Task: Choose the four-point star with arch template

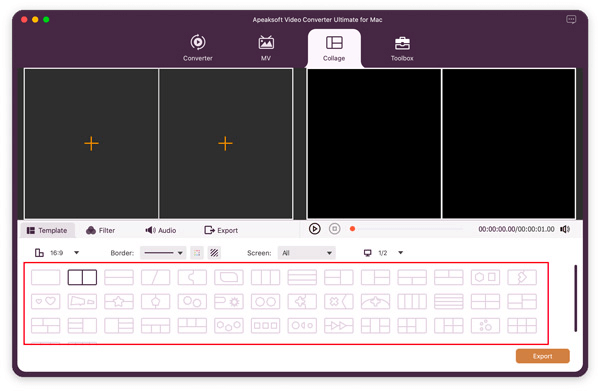Action: (375, 301)
